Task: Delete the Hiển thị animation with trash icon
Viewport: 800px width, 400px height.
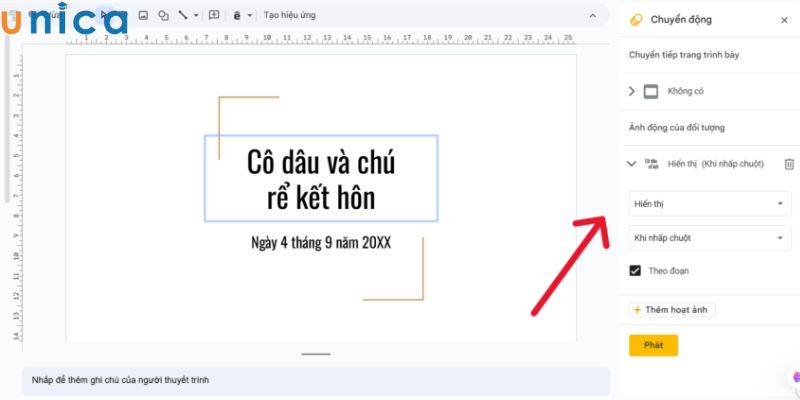Action: coord(789,164)
